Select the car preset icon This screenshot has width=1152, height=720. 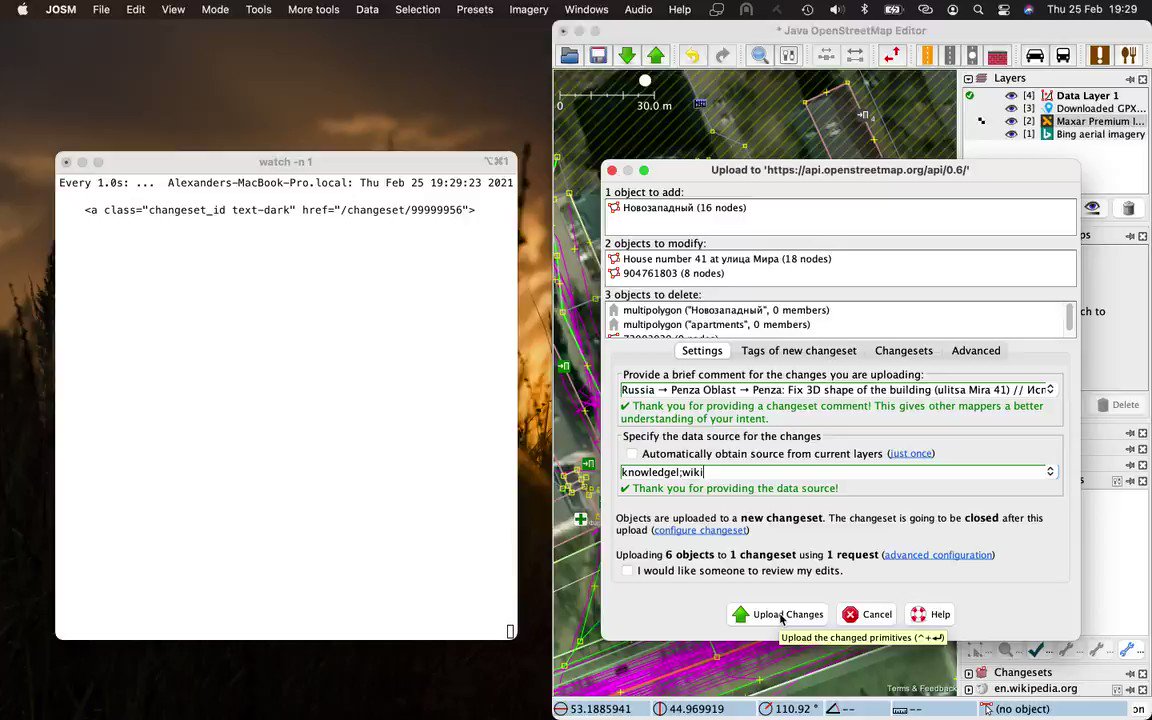point(1034,55)
